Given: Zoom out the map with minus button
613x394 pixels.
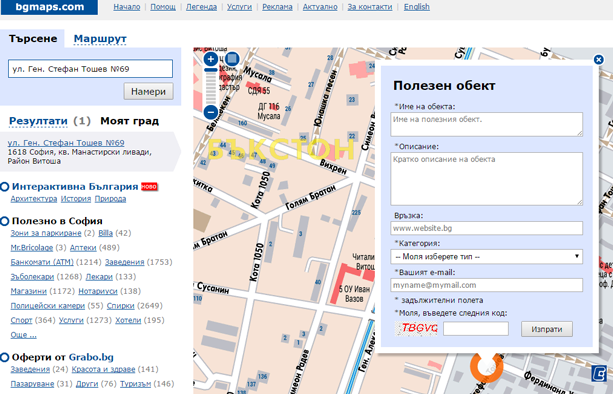Looking at the screenshot, I should pyautogui.click(x=211, y=112).
